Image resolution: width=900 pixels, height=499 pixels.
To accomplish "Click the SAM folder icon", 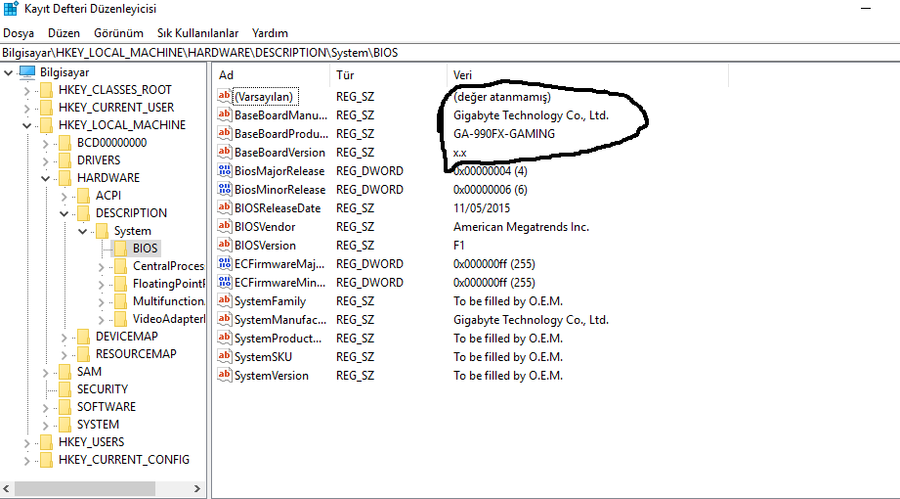I will (64, 372).
